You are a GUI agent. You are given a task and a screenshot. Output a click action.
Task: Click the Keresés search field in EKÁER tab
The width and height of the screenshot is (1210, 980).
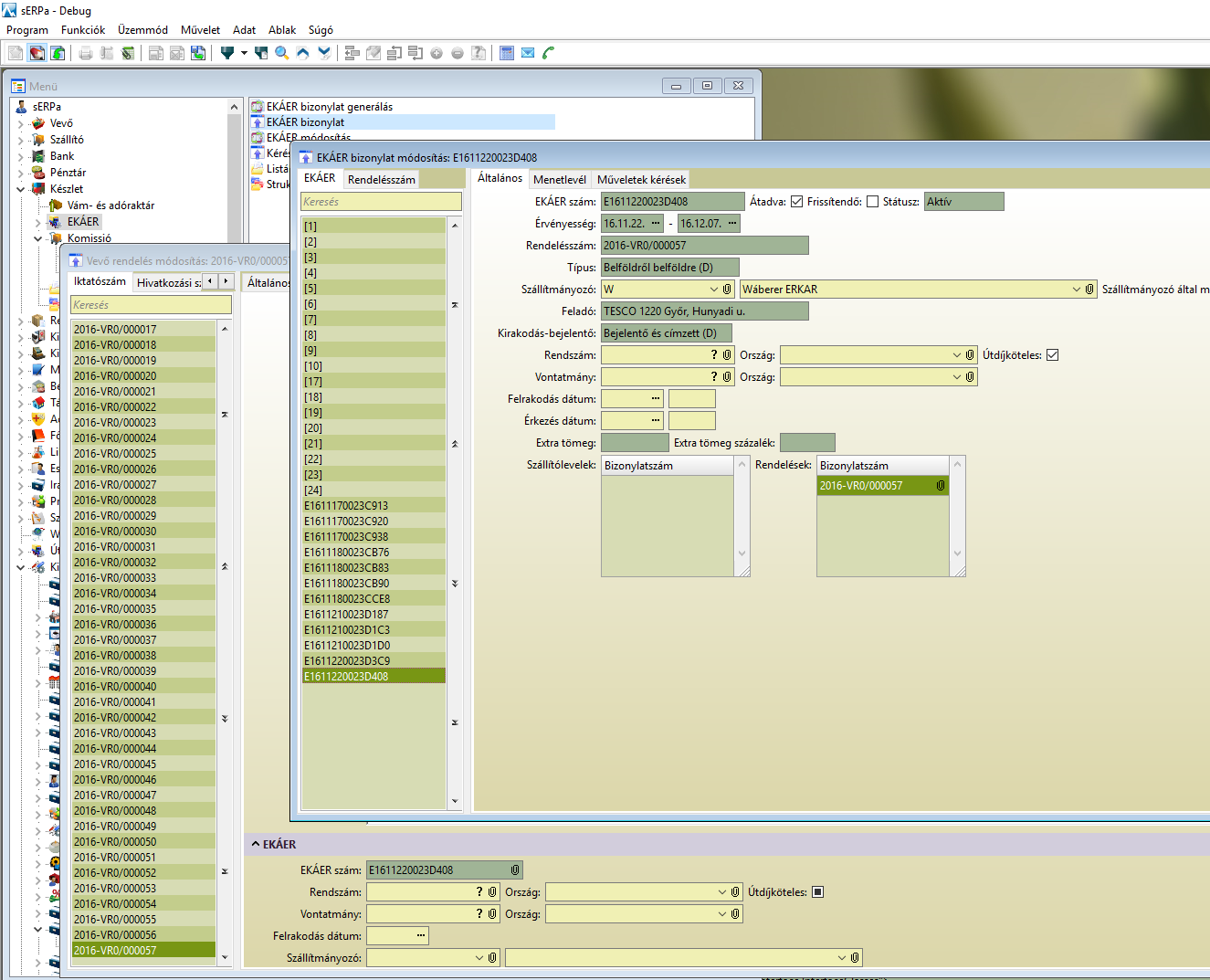point(381,202)
